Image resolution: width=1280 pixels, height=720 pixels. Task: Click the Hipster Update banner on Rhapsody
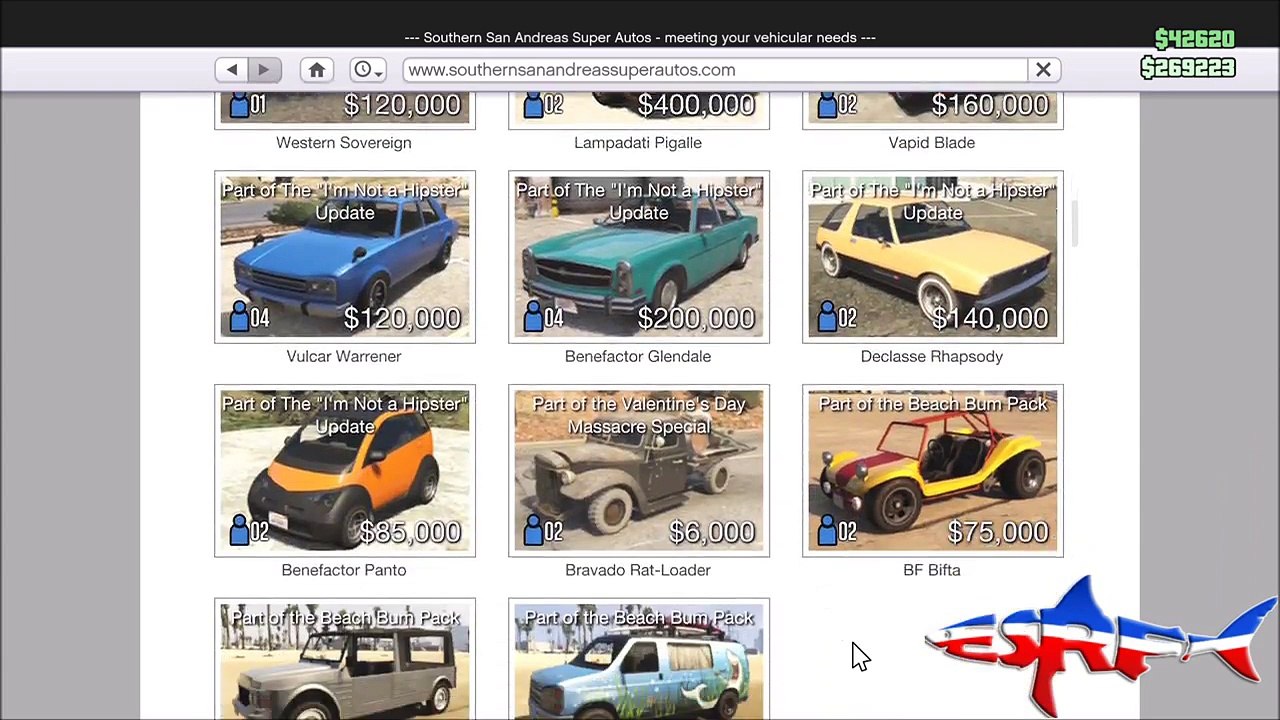933,201
